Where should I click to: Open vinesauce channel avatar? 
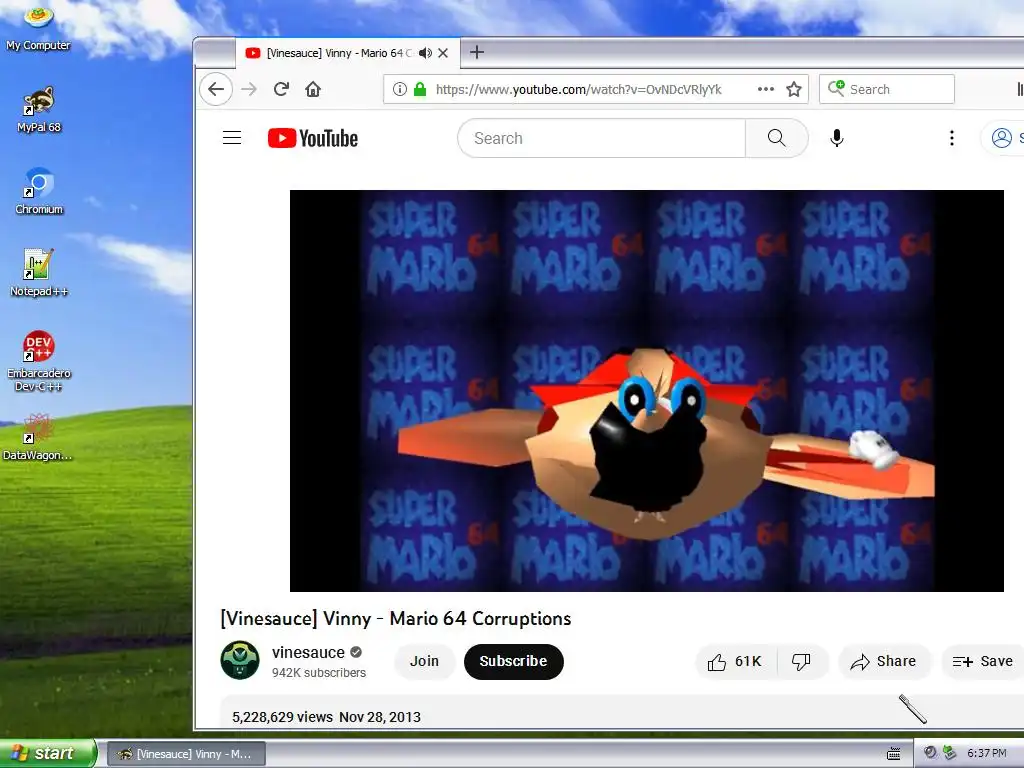coord(240,660)
